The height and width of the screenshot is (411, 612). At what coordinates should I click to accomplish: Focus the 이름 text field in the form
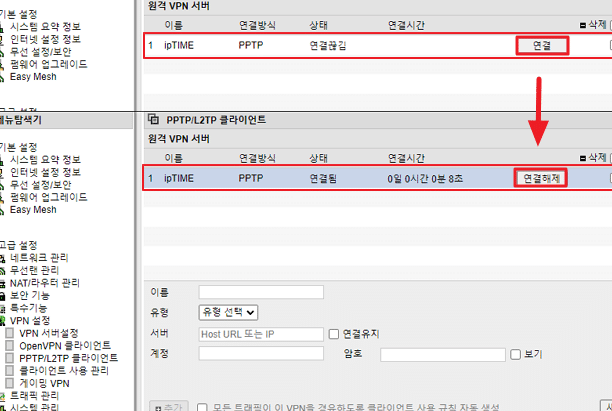pyautogui.click(x=261, y=292)
